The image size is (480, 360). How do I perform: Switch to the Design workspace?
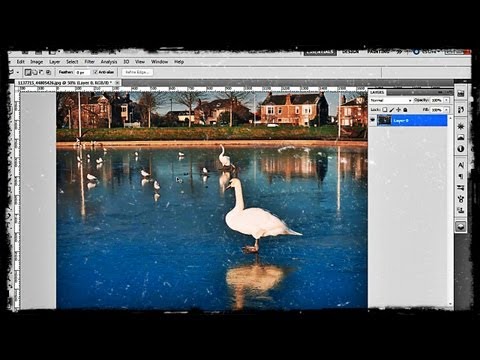[351, 52]
